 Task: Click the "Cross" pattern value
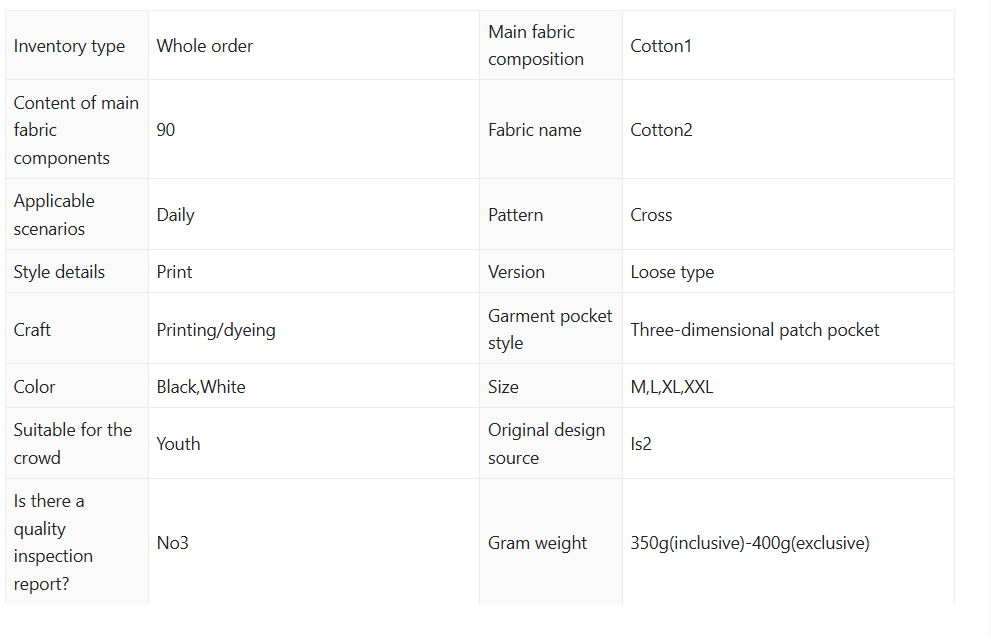[651, 215]
